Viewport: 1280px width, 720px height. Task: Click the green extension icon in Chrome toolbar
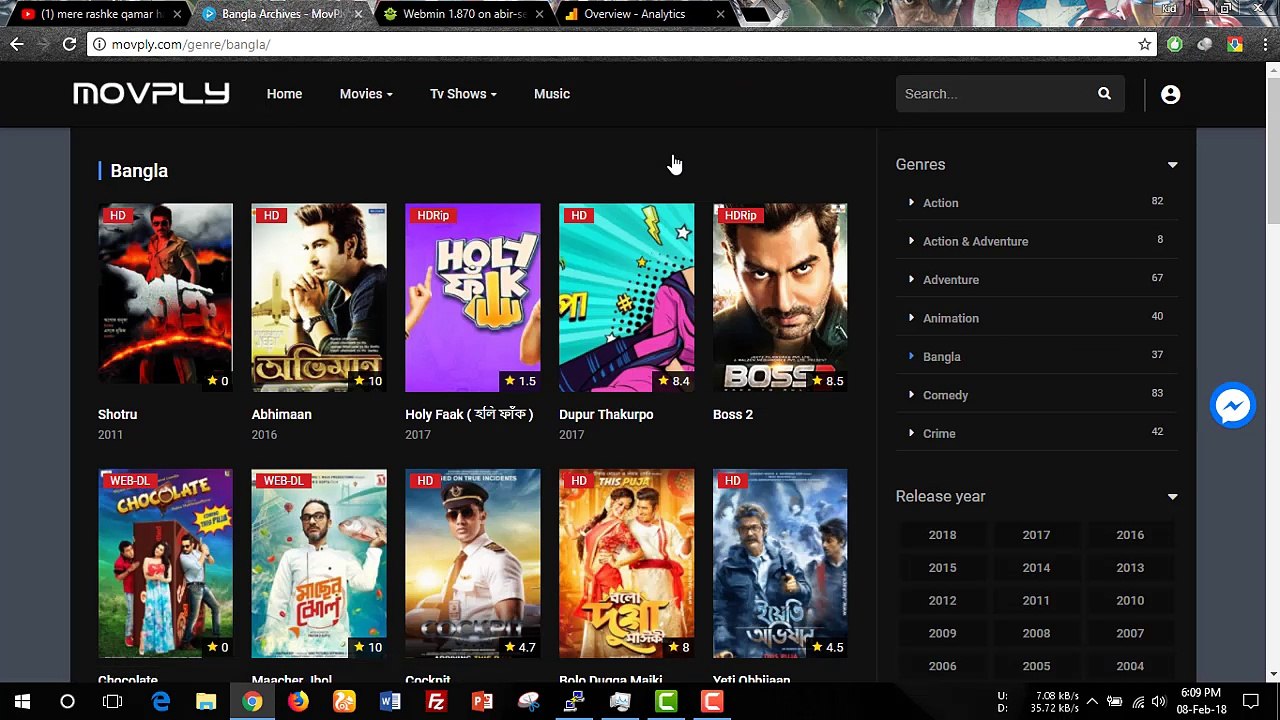point(1175,44)
